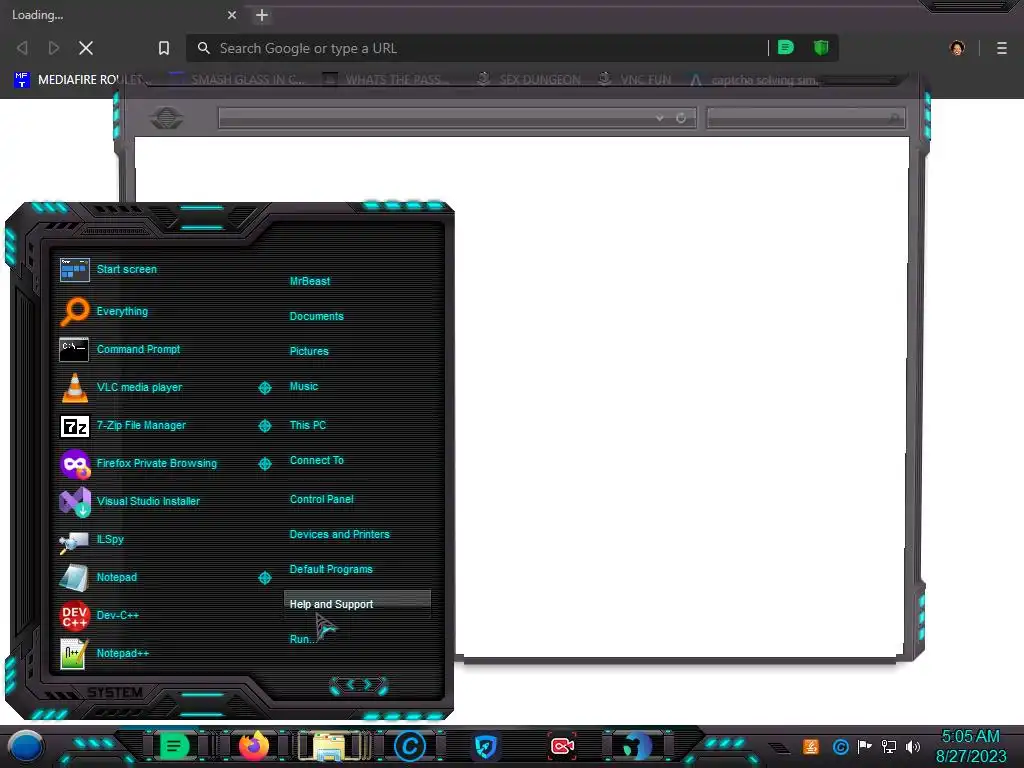1024x768 pixels.
Task: Open the globe browser taskbar icon
Action: click(x=636, y=746)
